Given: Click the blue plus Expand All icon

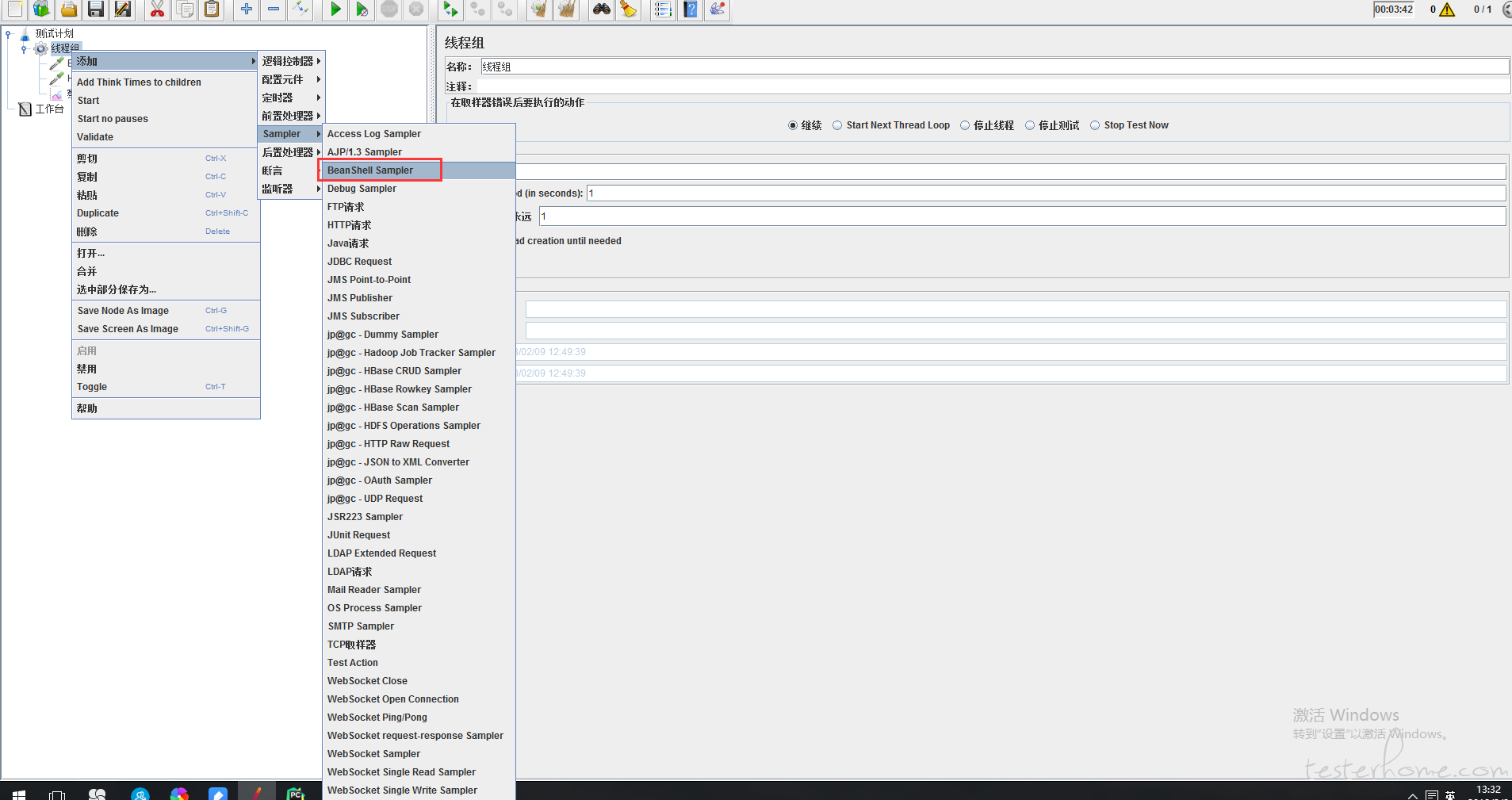Looking at the screenshot, I should [247, 10].
